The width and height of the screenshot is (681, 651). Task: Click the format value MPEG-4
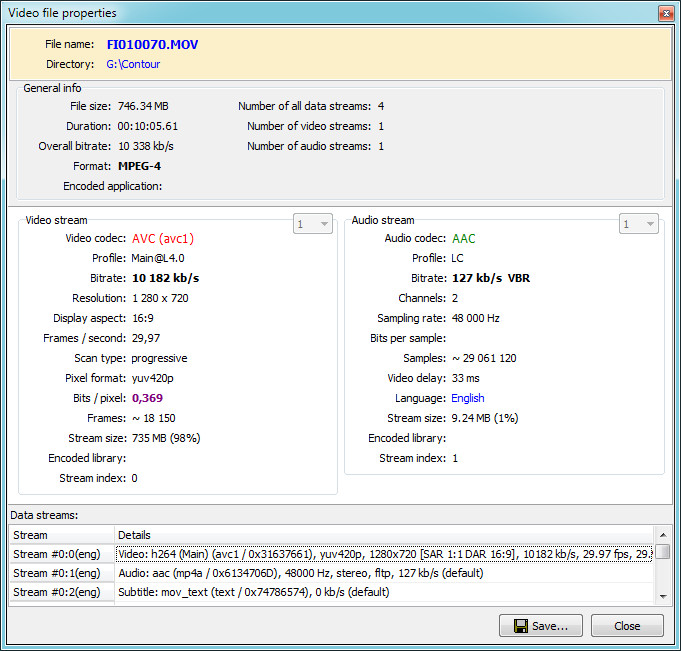coord(139,166)
